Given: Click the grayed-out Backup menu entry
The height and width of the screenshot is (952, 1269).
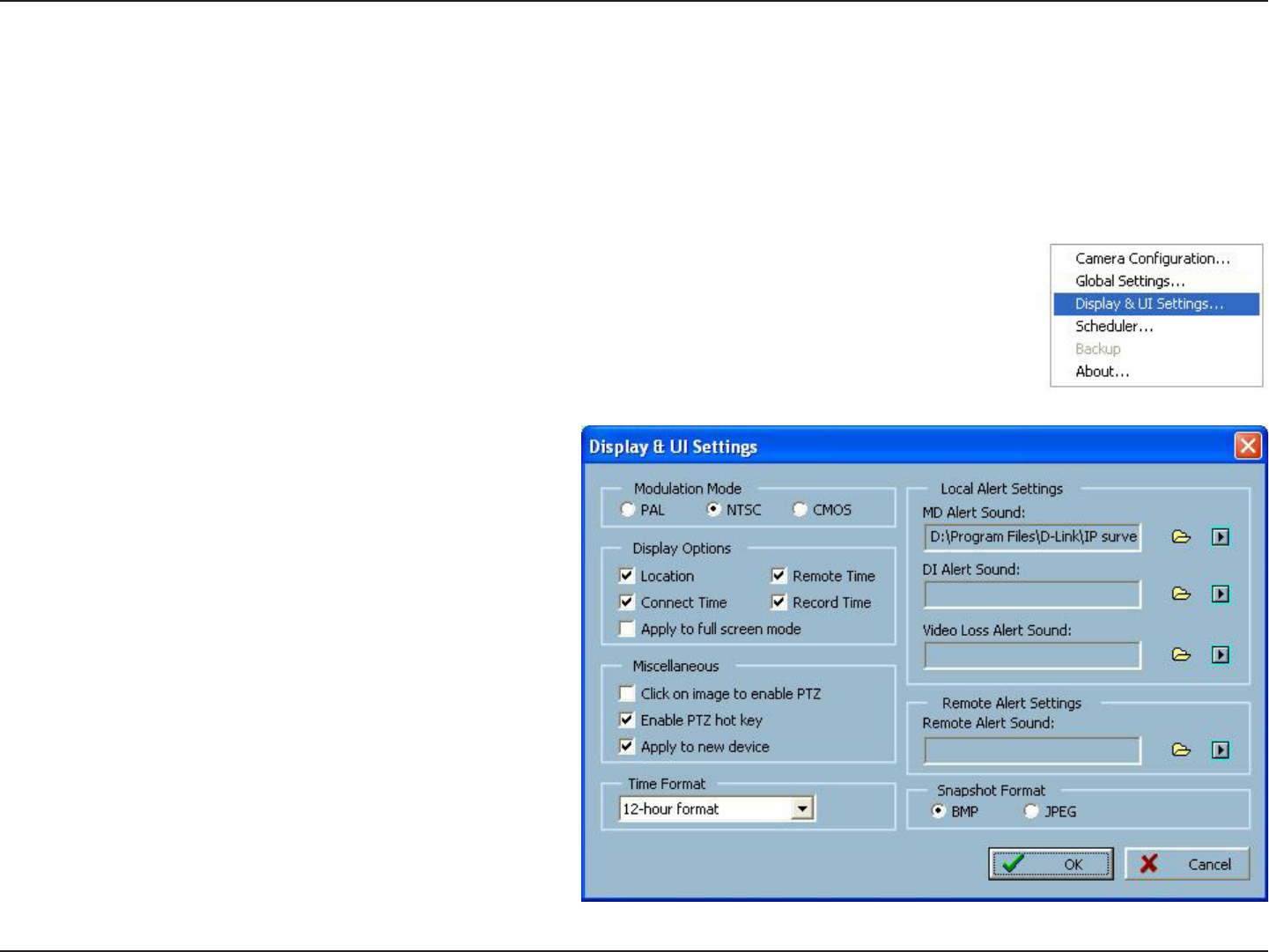Looking at the screenshot, I should pos(1156,350).
